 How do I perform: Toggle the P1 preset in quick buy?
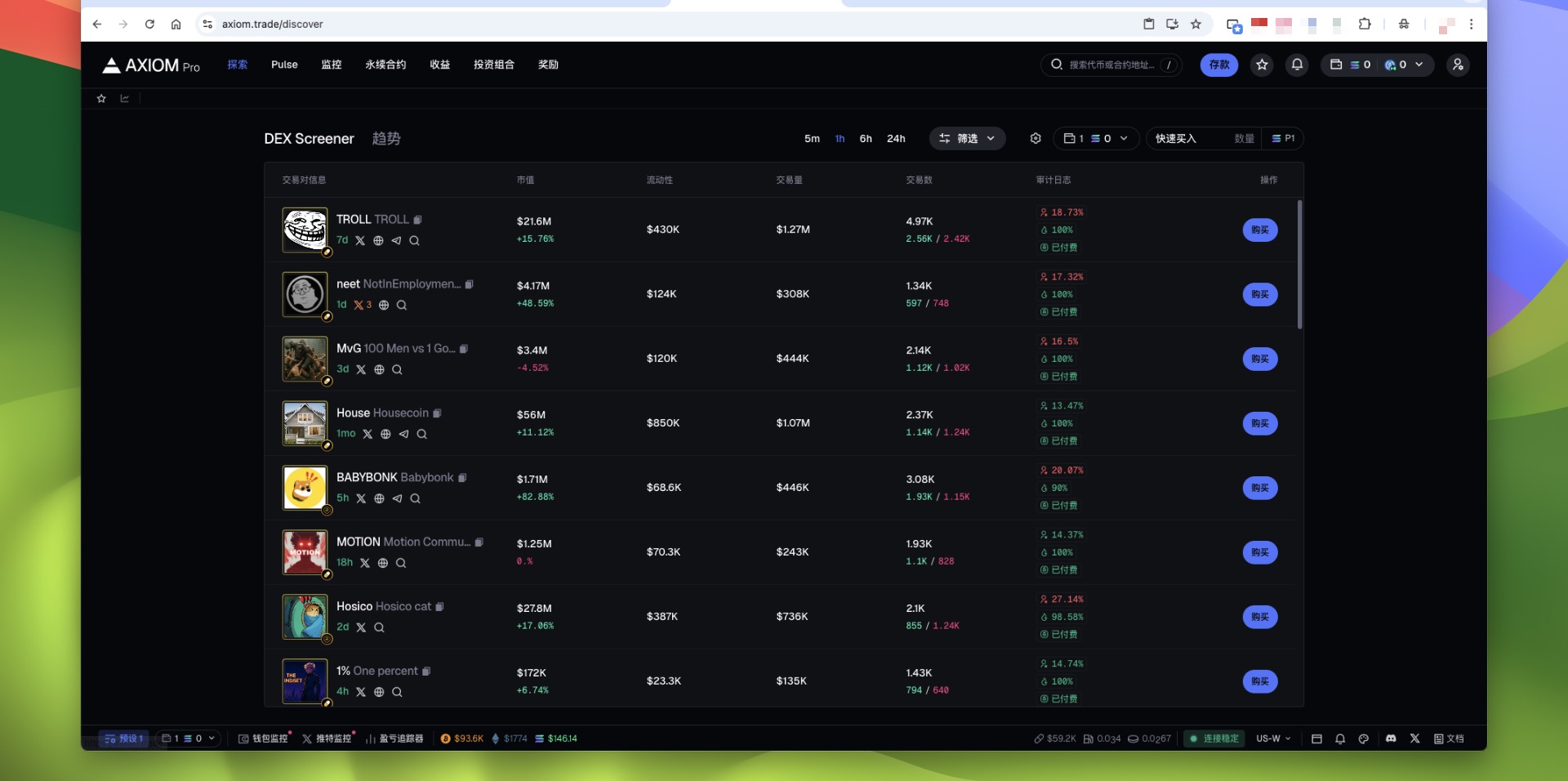[1283, 139]
